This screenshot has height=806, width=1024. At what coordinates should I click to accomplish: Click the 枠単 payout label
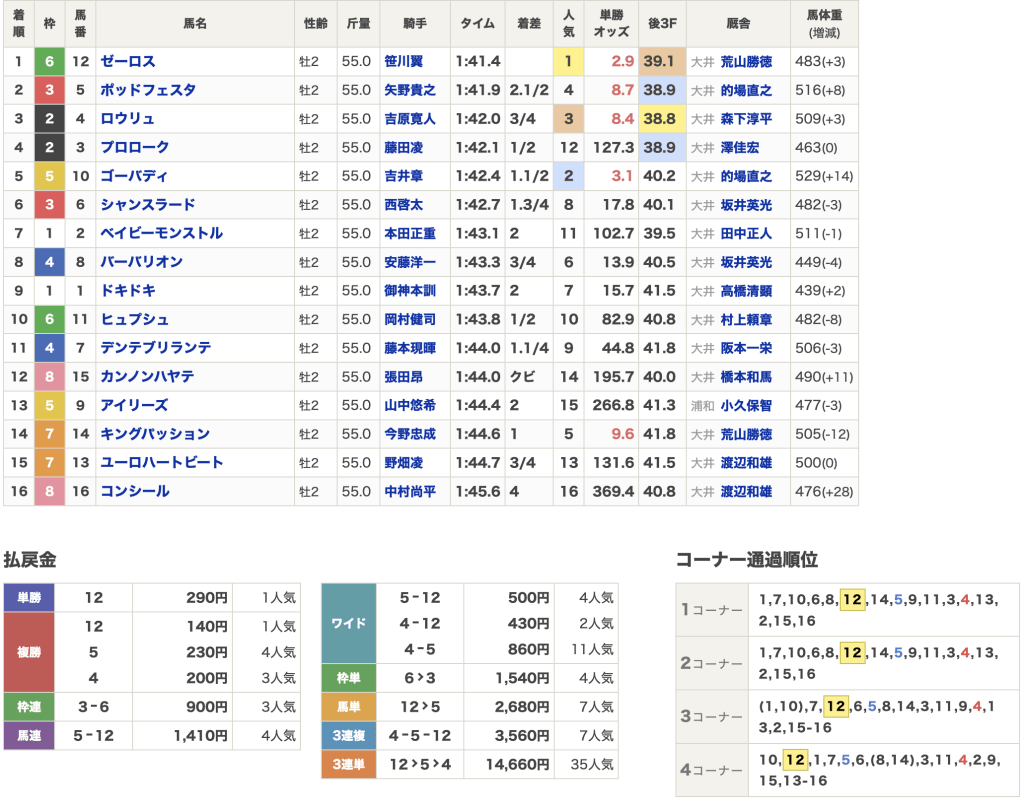349,678
